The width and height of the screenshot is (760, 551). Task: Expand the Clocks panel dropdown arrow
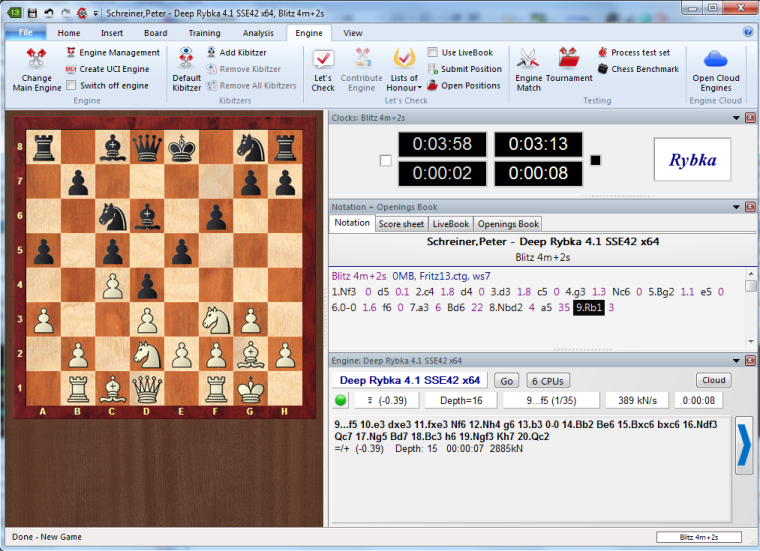click(736, 118)
